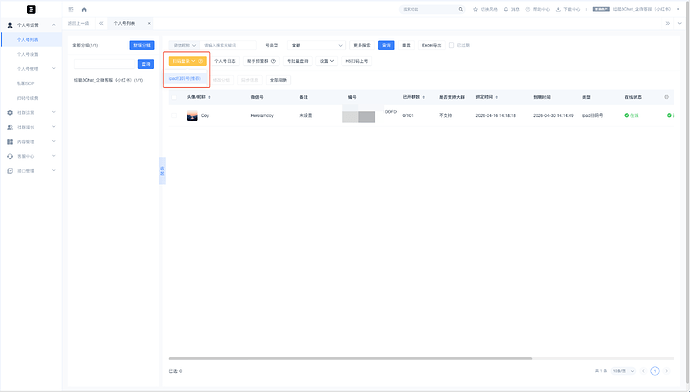
Task: Open the search field type dropdown before keyword input
Action: click(x=184, y=45)
